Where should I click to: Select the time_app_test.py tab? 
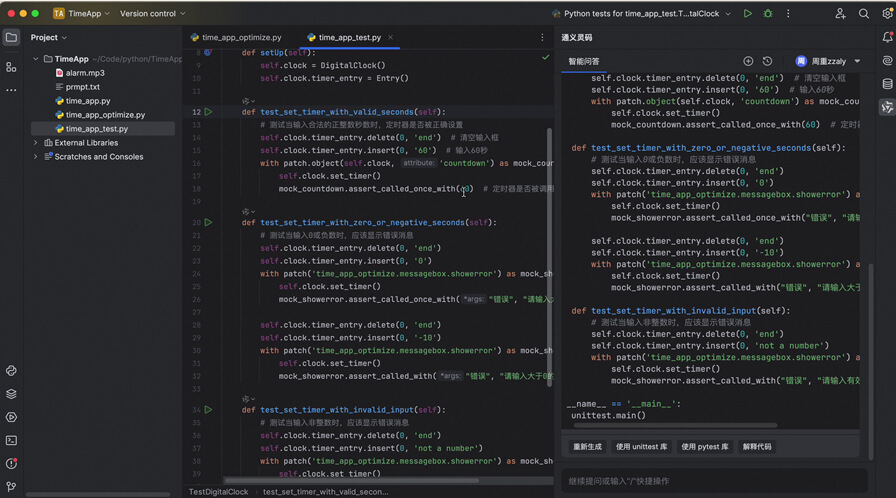point(349,38)
